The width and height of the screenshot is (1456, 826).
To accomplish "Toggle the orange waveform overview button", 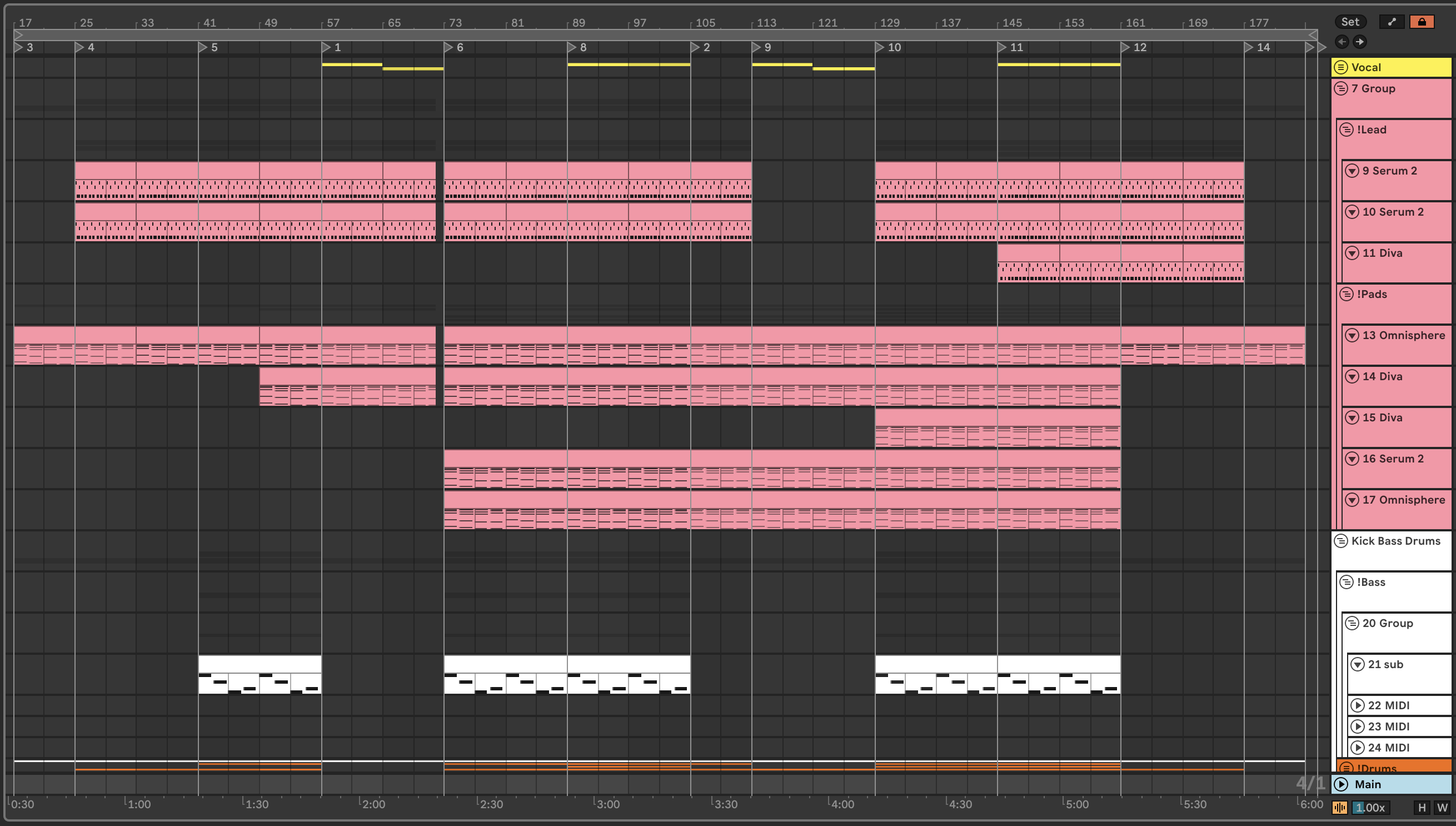I will tap(1339, 807).
